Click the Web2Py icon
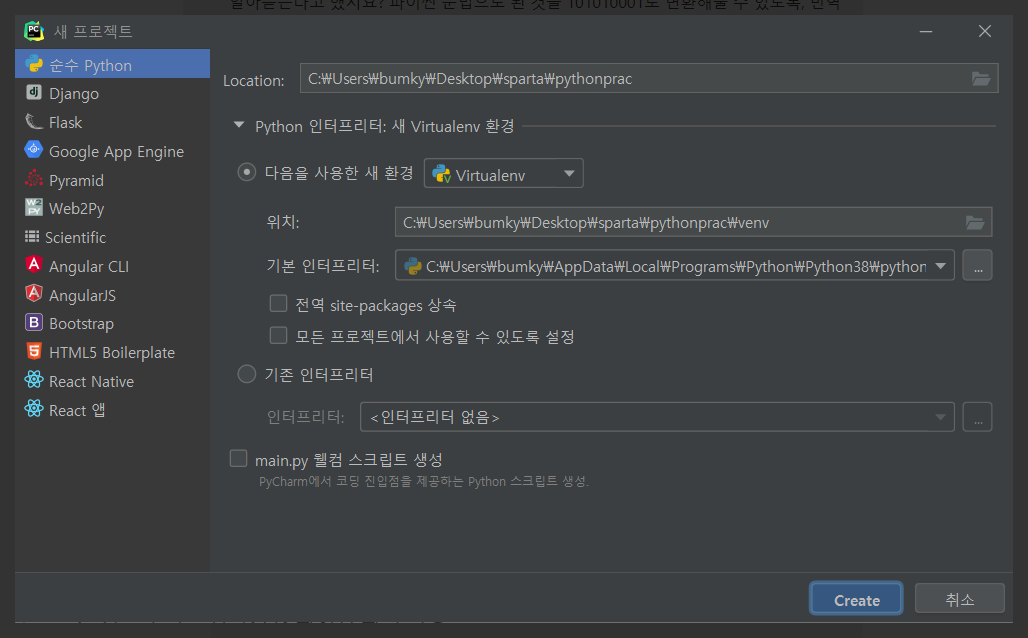 (33, 207)
